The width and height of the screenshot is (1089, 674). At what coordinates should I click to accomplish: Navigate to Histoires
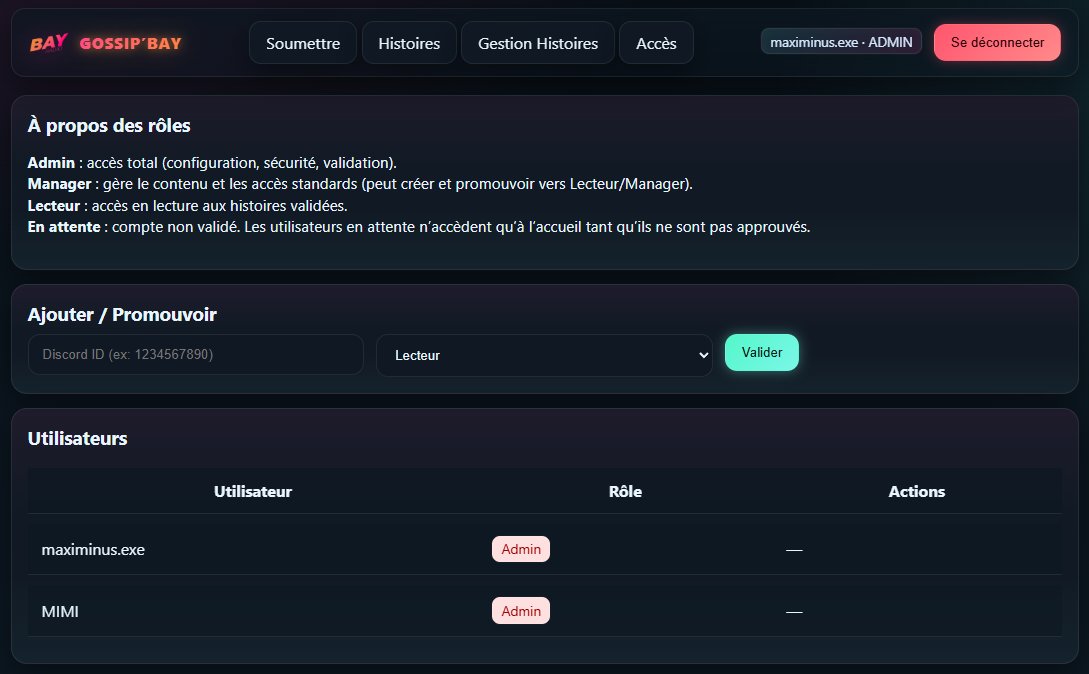tap(409, 42)
